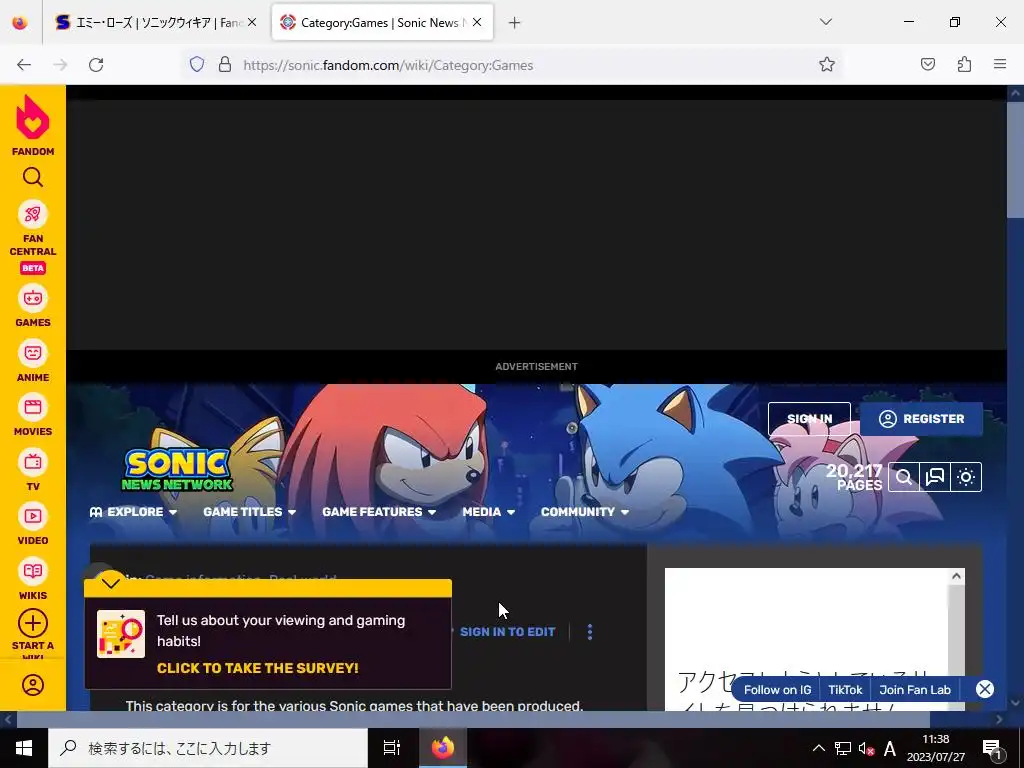Screen dimensions: 1024x768
Task: Open the user profile icon in sidebar
Action: coord(33,685)
